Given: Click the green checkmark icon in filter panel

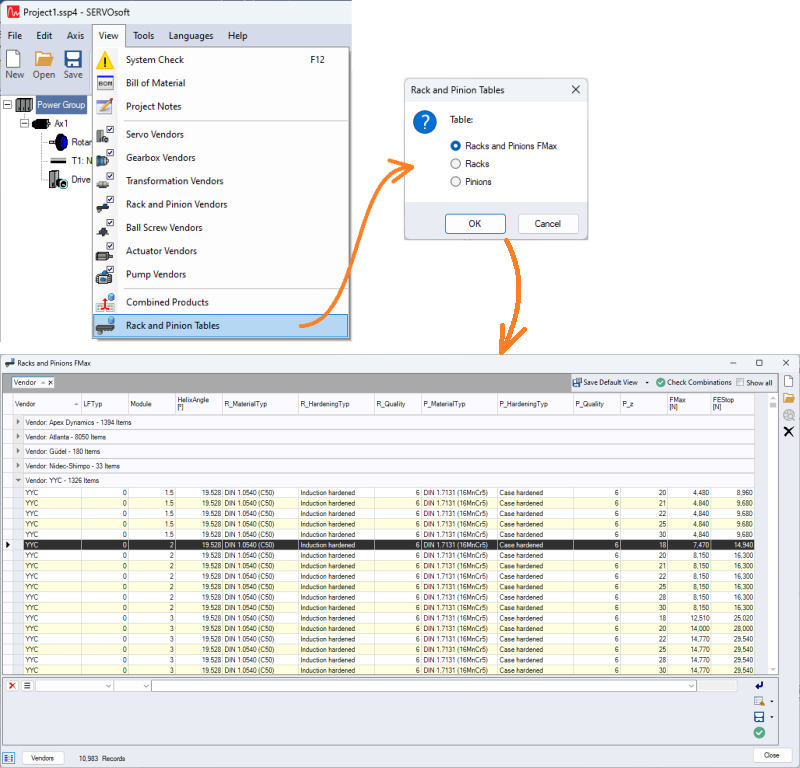Looking at the screenshot, I should click(760, 733).
